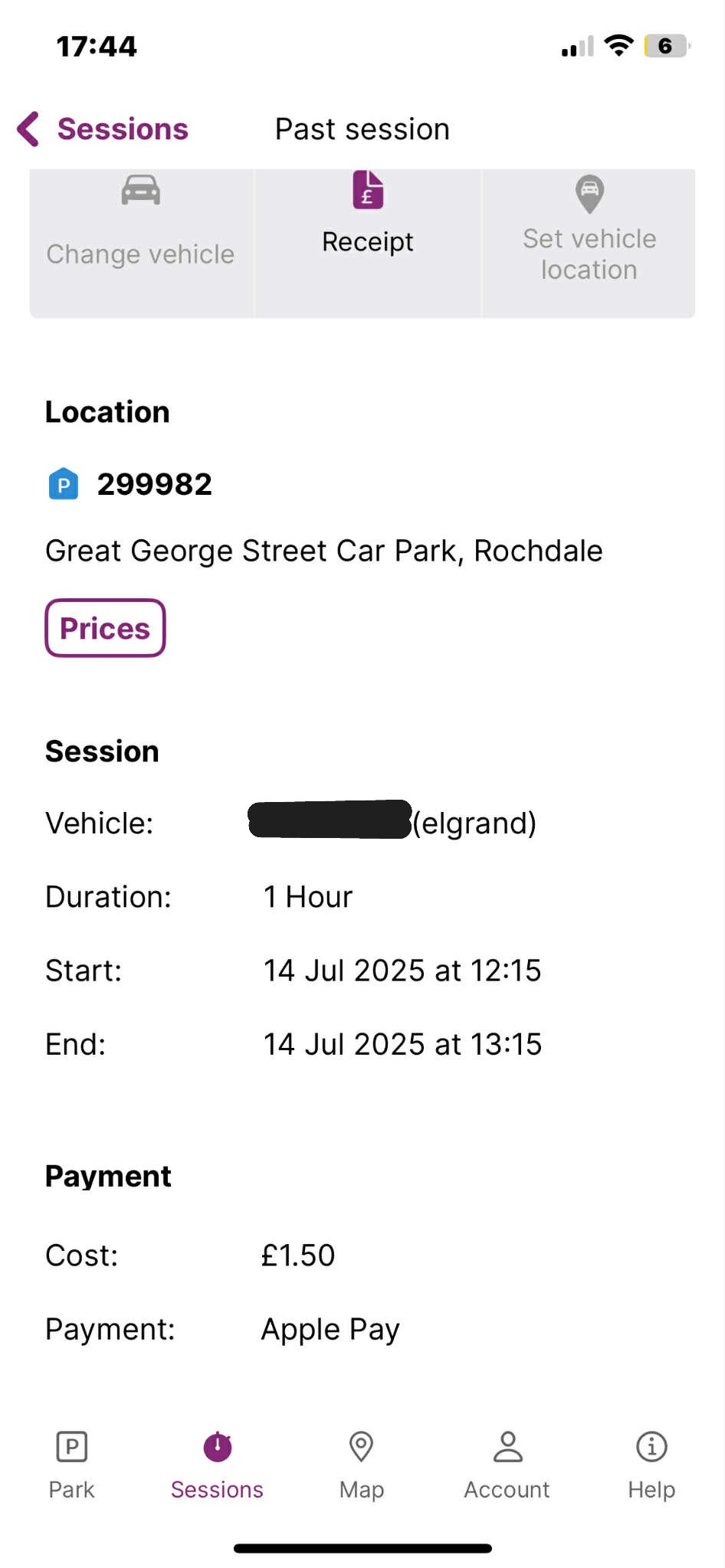
Task: Tap the battery indicator in status bar
Action: (x=666, y=46)
